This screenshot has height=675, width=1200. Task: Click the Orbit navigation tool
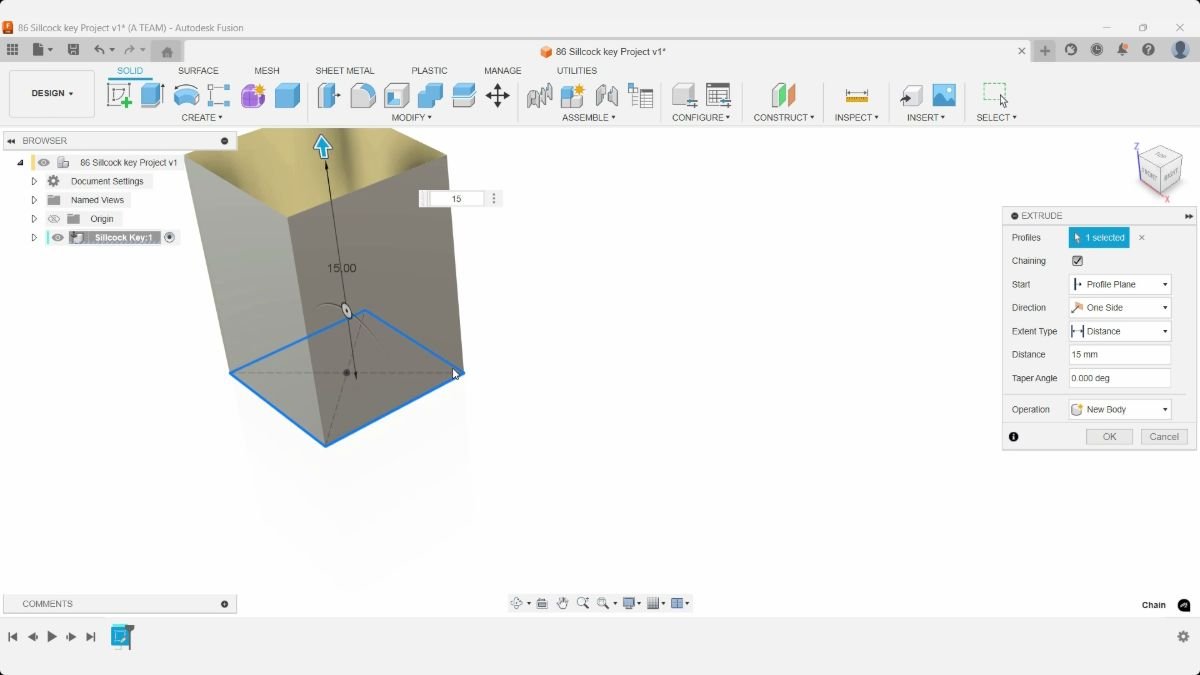517,603
